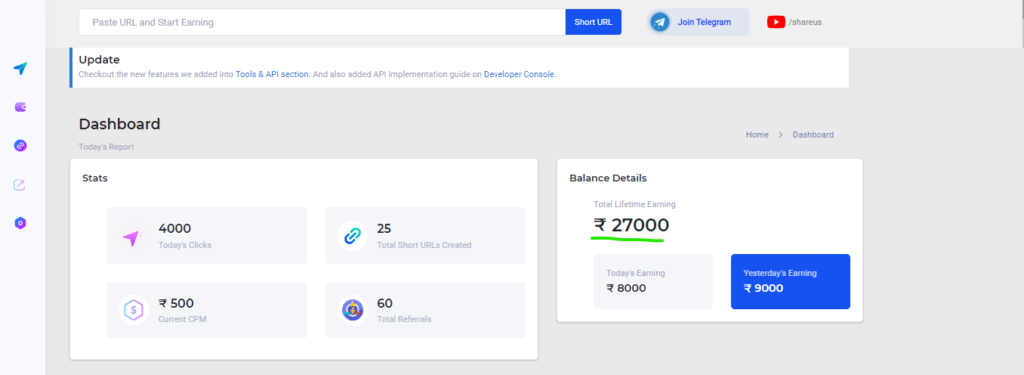
Task: Click the Today's Earning card
Action: point(653,282)
